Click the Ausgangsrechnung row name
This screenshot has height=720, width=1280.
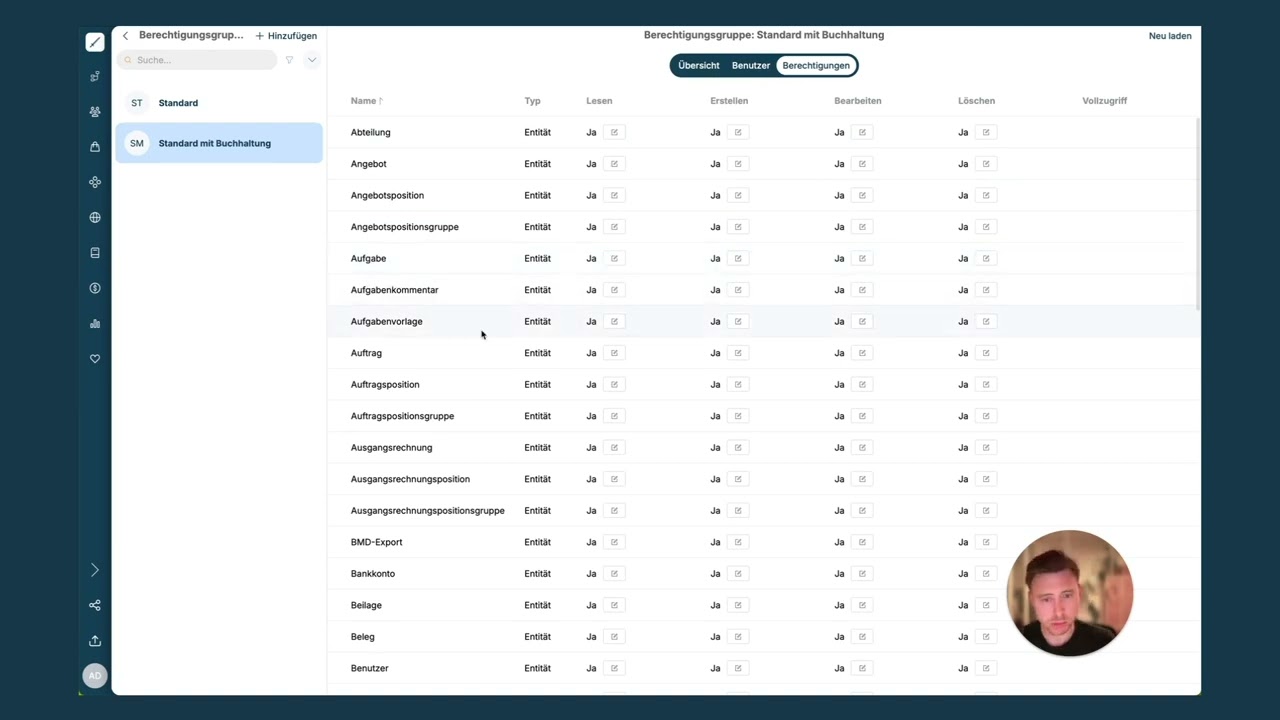[391, 447]
